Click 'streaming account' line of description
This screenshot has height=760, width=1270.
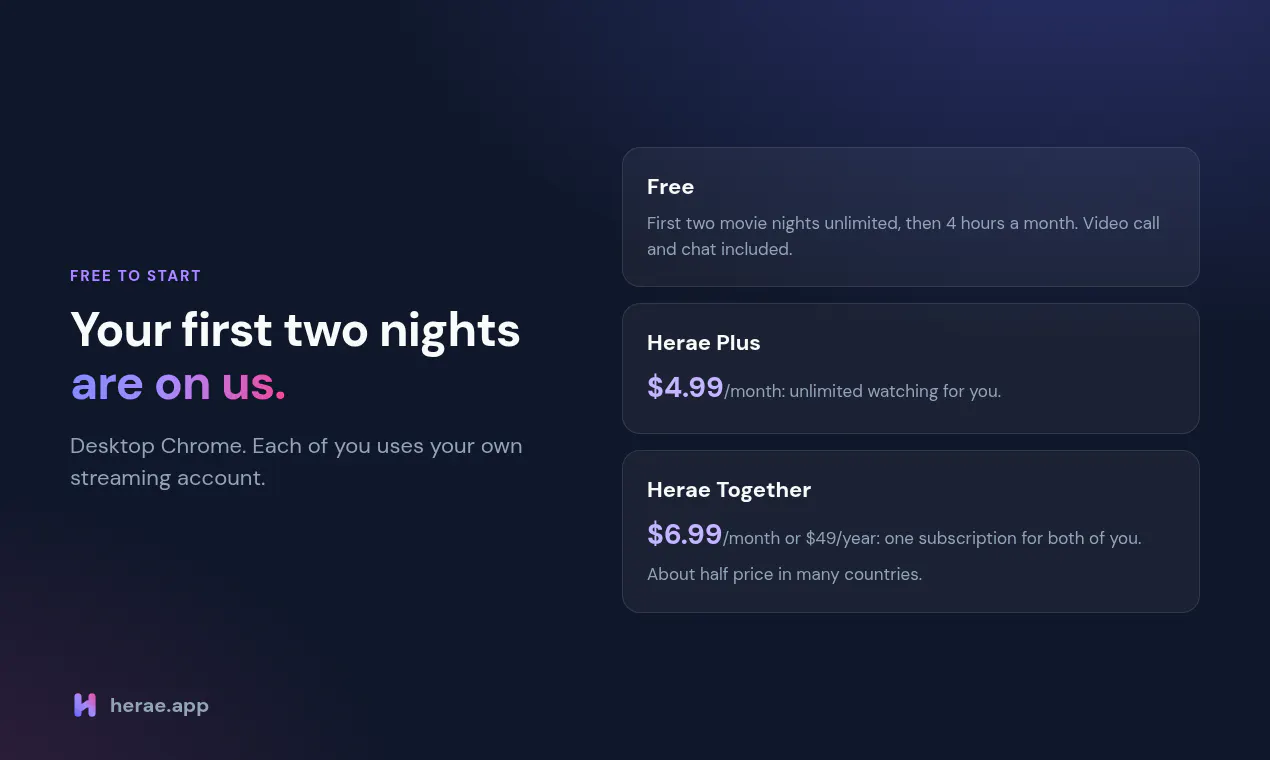click(167, 478)
